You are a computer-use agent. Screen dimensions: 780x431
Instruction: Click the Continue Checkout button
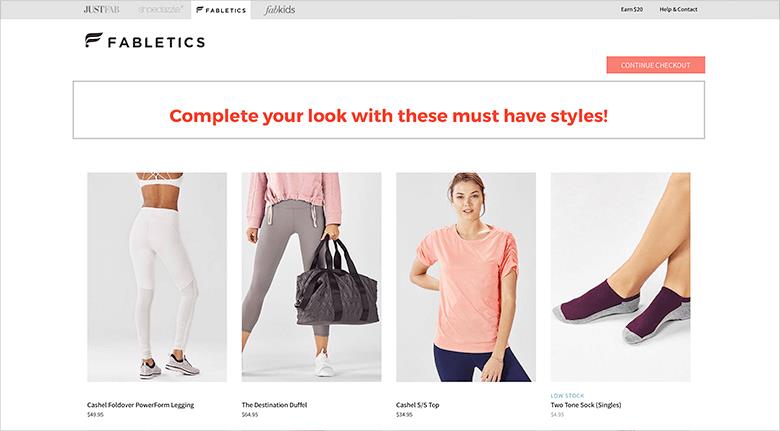tap(655, 65)
